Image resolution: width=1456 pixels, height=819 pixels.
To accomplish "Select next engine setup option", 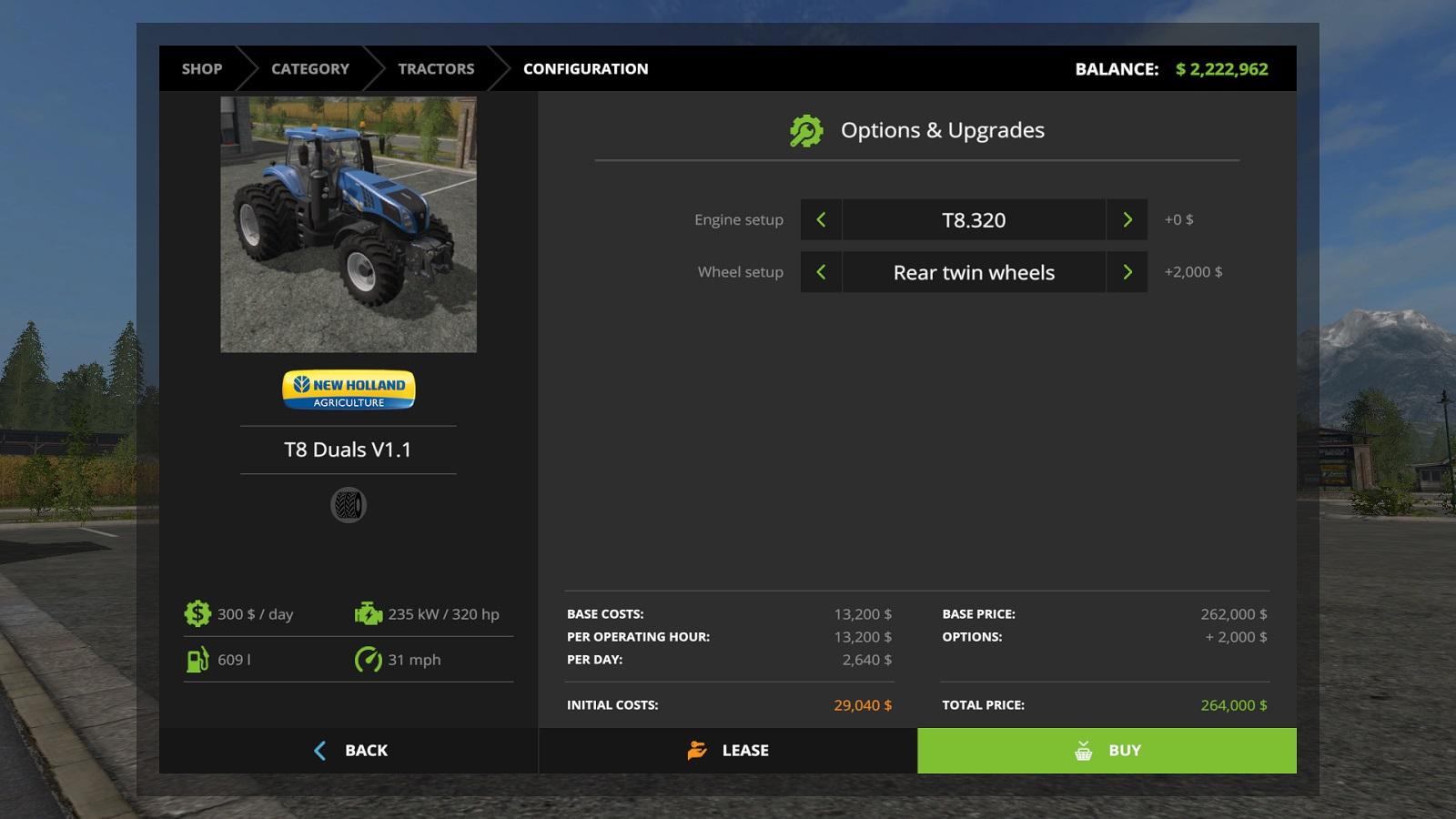I will coord(1127,220).
